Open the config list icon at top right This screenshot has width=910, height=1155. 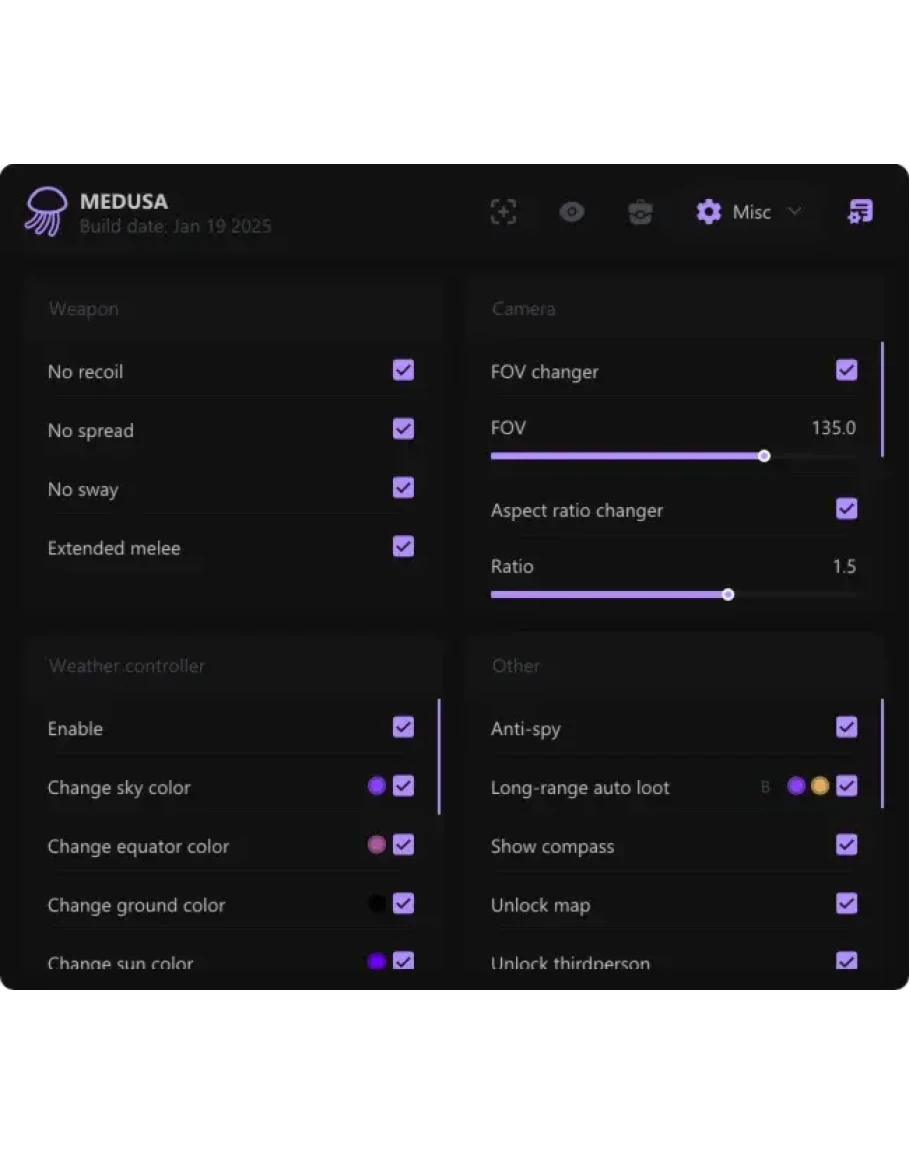click(x=860, y=212)
